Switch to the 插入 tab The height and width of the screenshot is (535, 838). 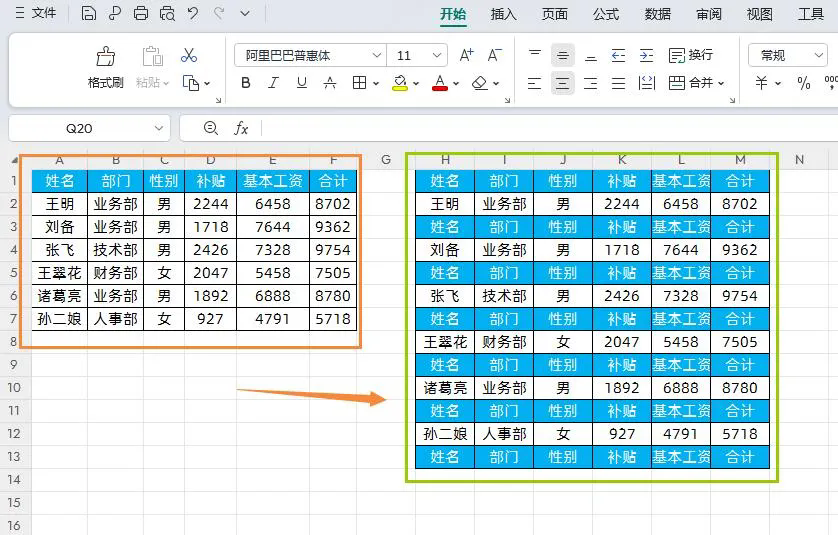503,14
